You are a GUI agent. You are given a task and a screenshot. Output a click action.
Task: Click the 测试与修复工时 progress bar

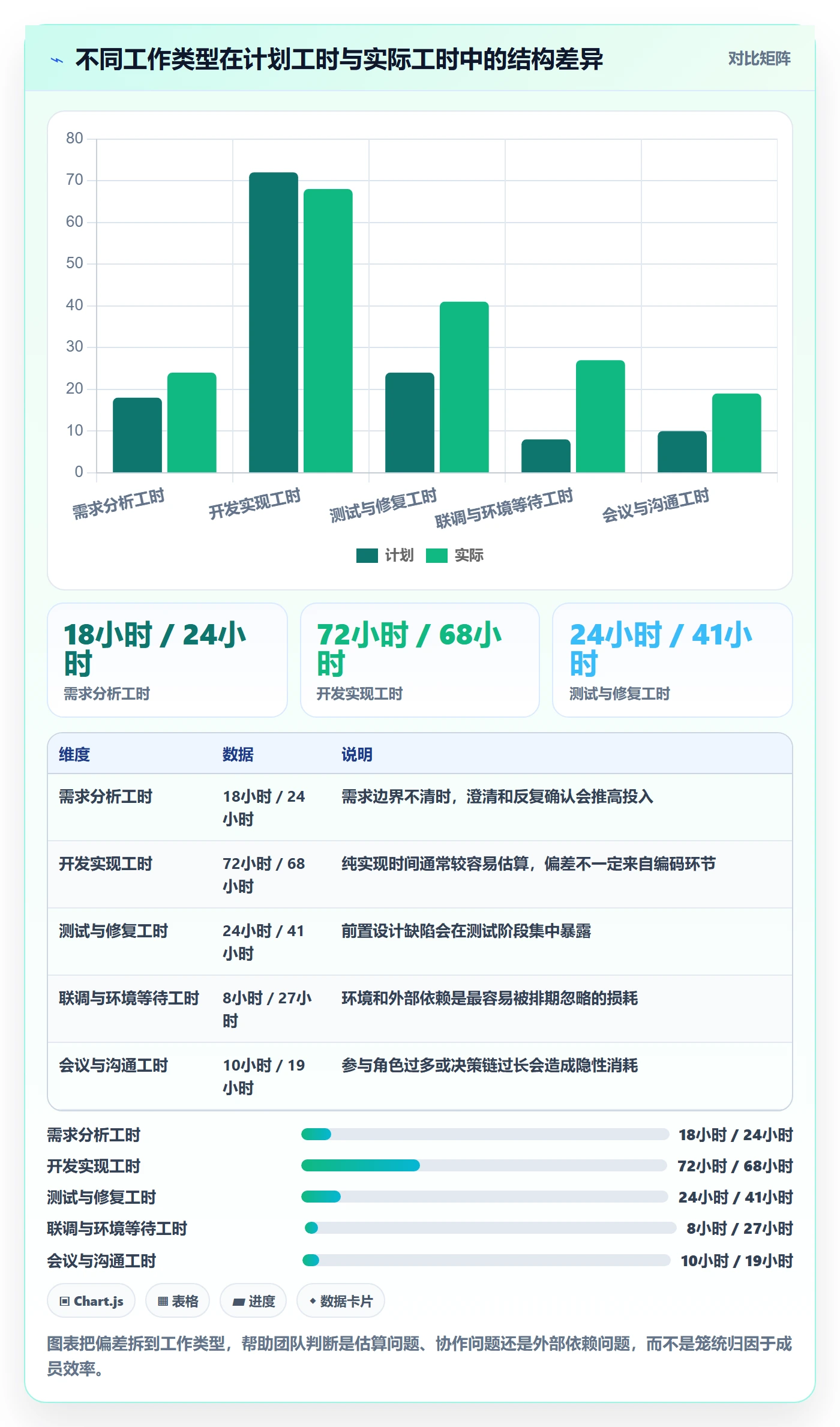pyautogui.click(x=485, y=1197)
